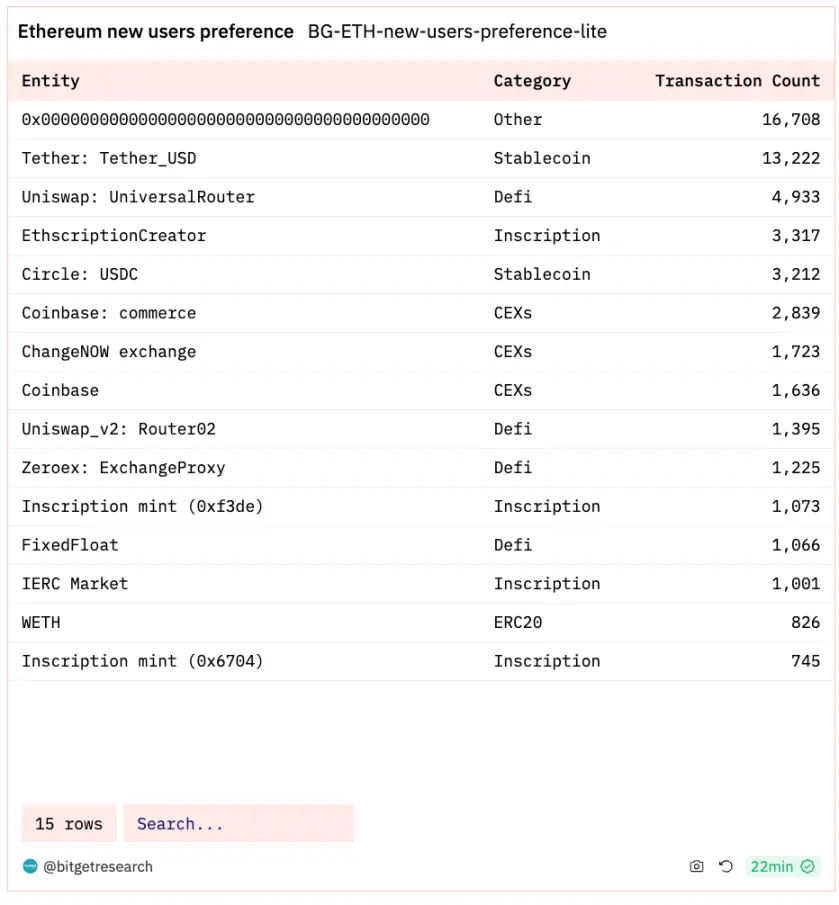Viewport: 839px width, 905px height.
Task: Click the ERC20 category cell
Action: pyautogui.click(x=517, y=622)
